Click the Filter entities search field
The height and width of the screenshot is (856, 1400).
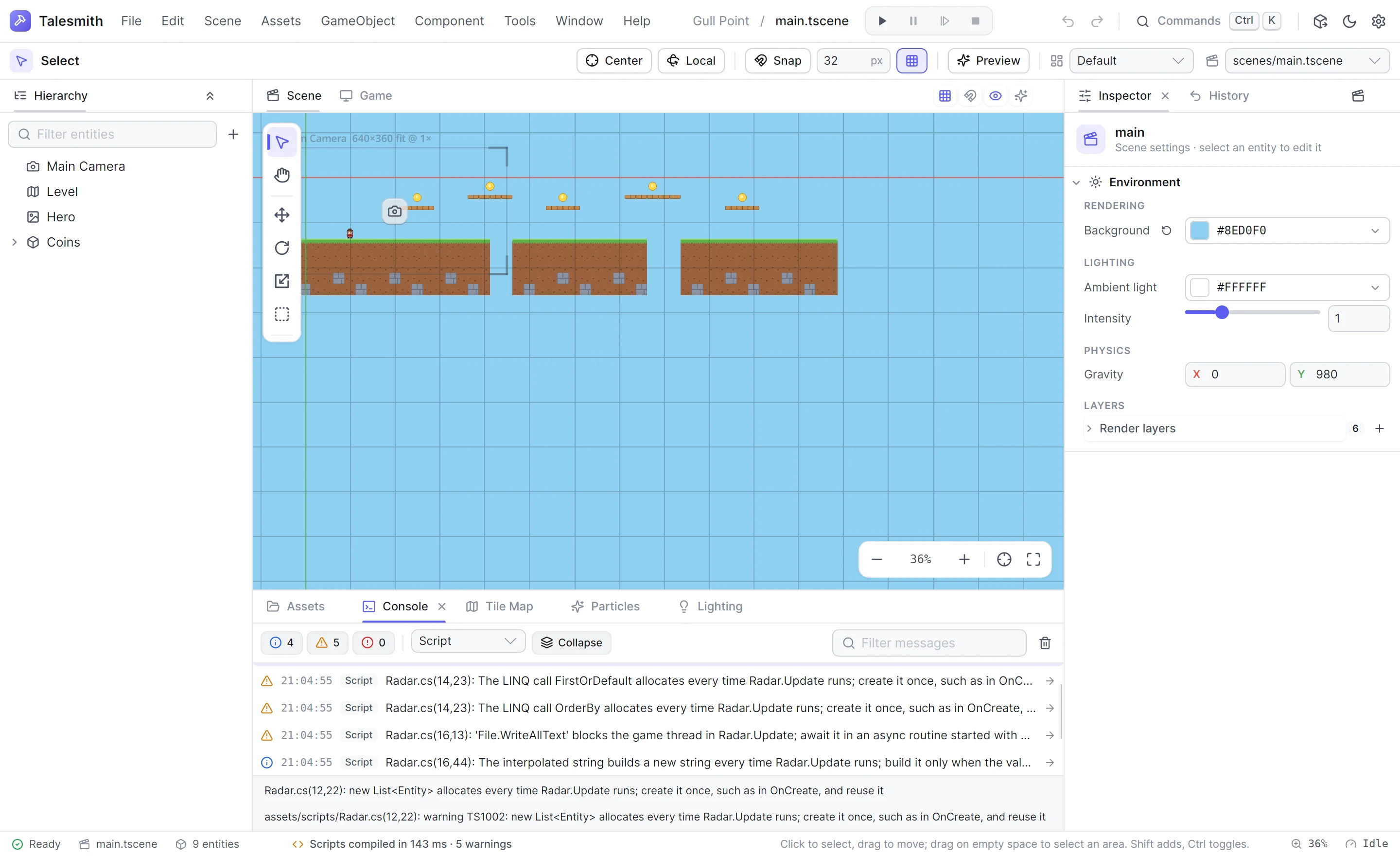point(112,134)
